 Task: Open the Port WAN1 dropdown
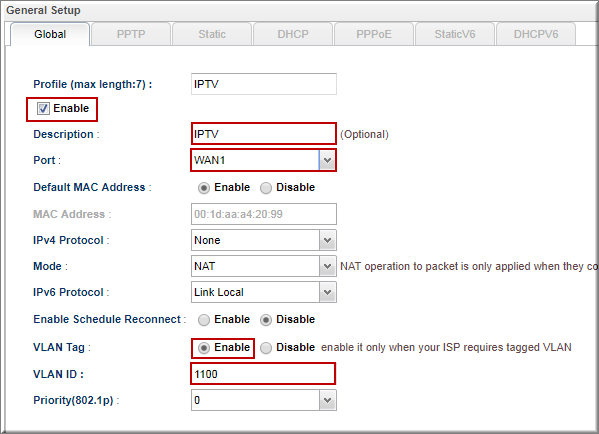coord(264,160)
